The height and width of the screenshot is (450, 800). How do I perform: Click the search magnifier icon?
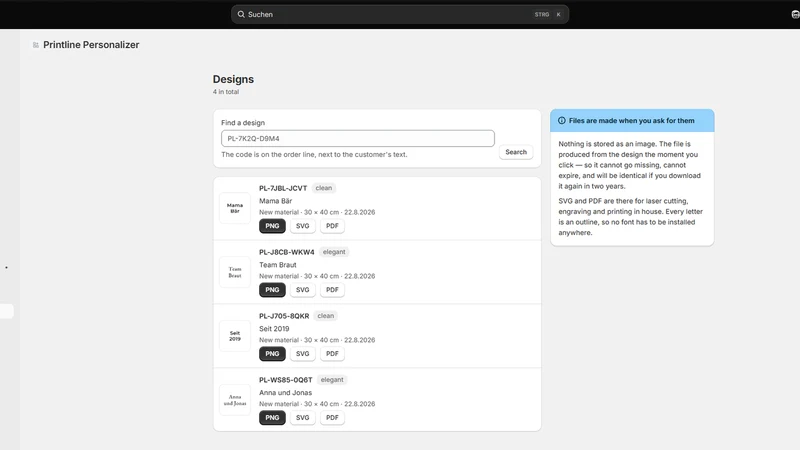pyautogui.click(x=241, y=14)
